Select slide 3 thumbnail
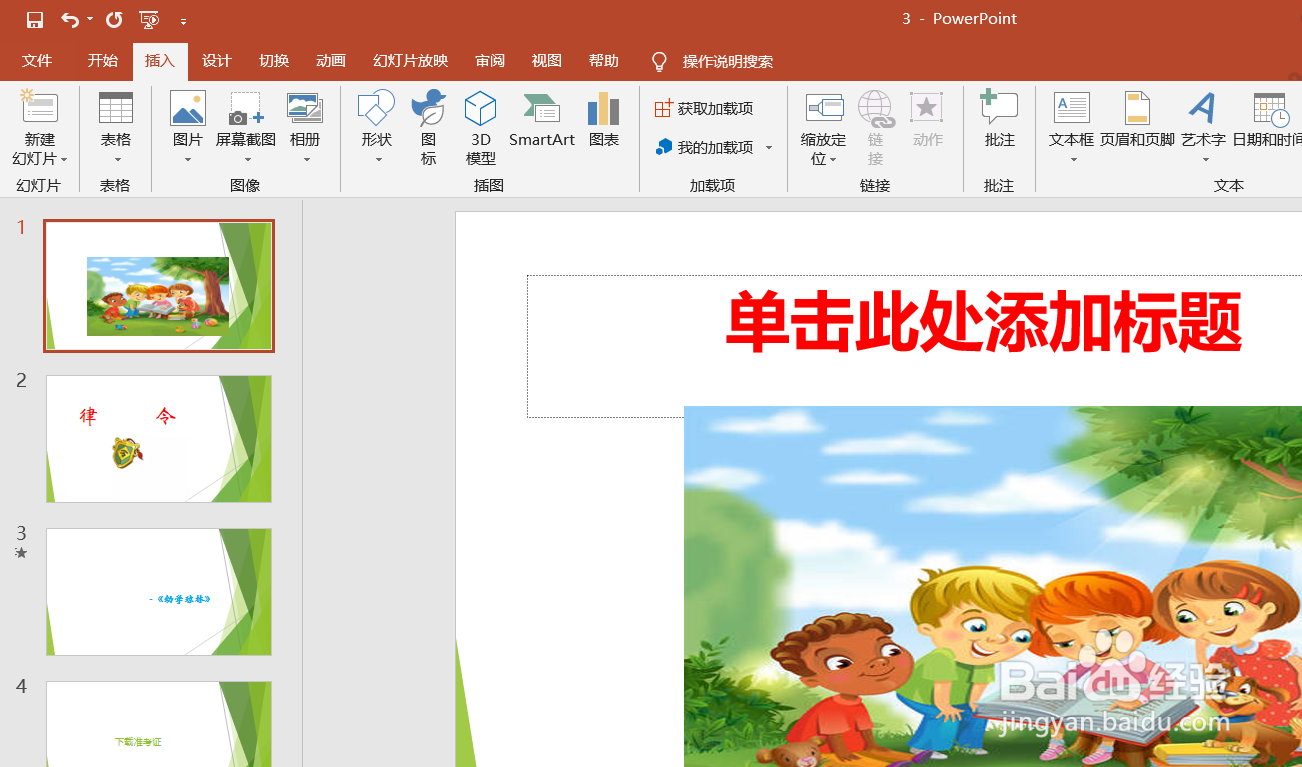The height and width of the screenshot is (767, 1302). [x=159, y=592]
